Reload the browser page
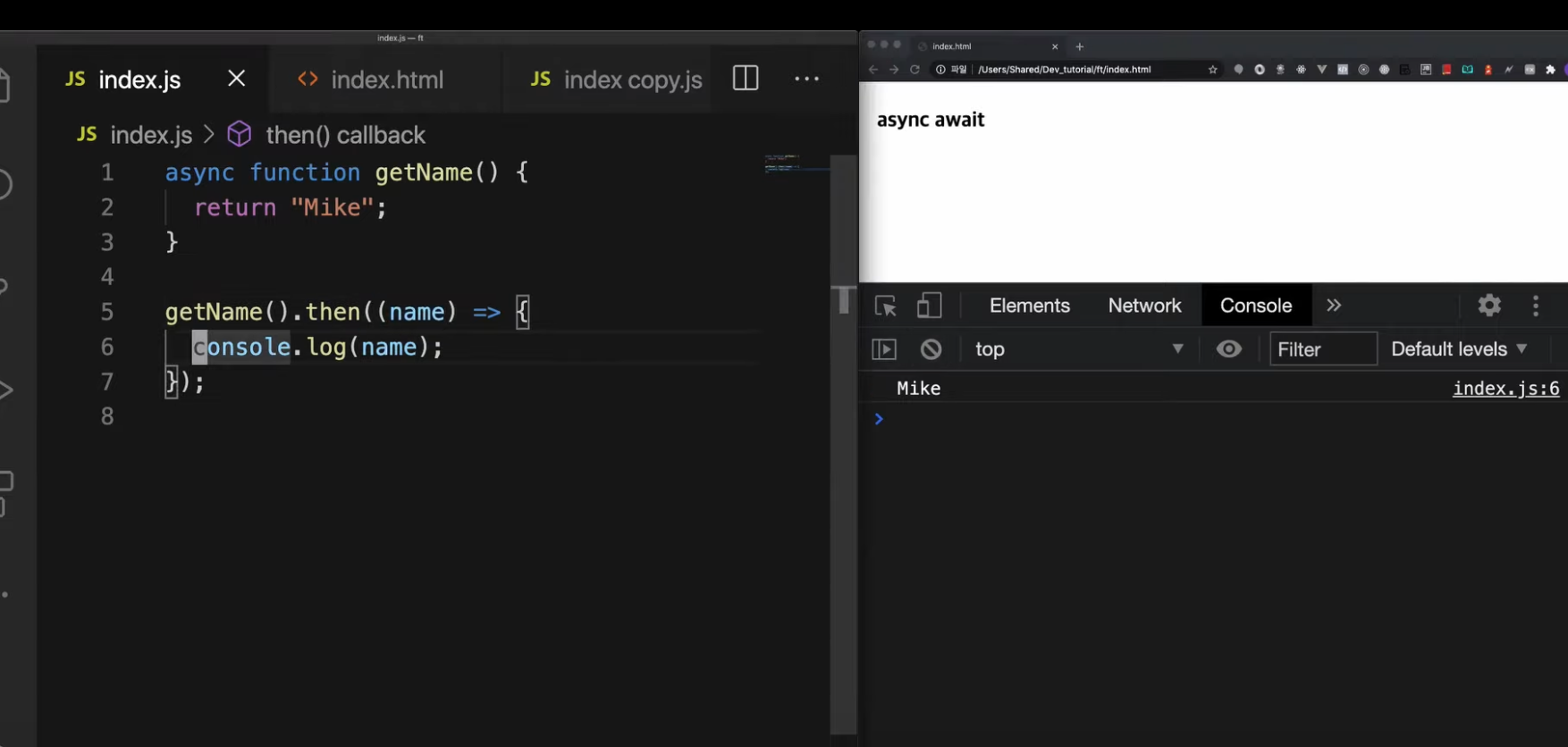Viewport: 1568px width, 747px height. (x=915, y=70)
